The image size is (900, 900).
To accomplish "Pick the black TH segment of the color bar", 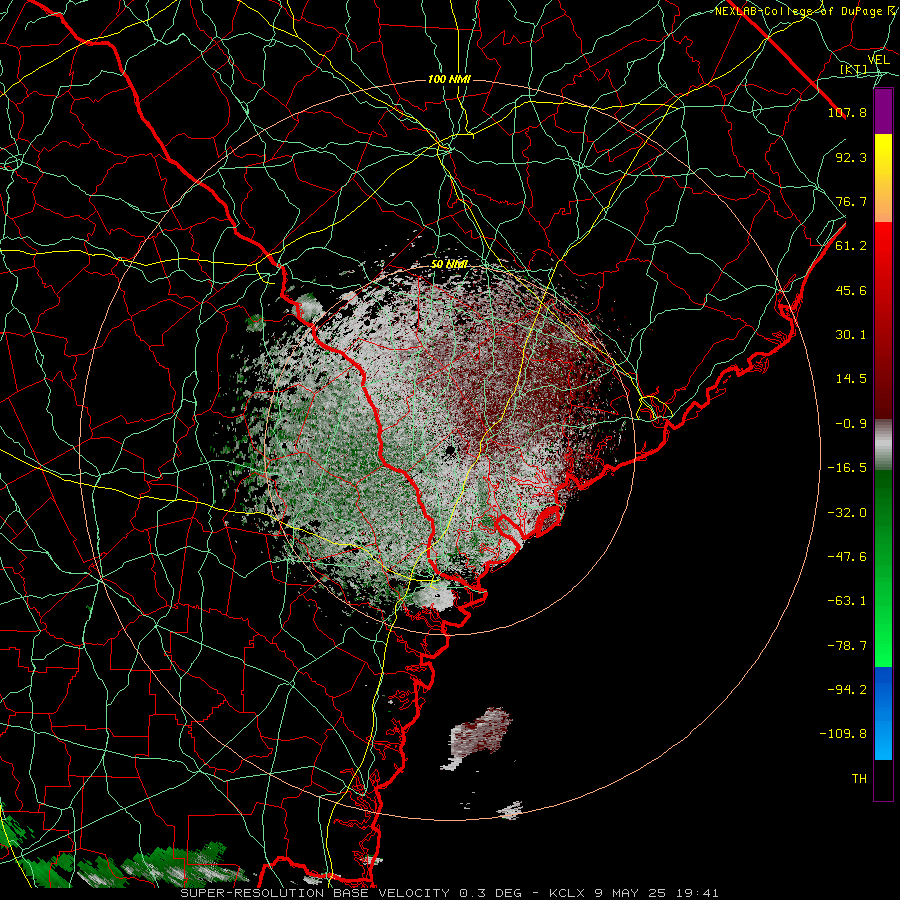I will tap(883, 779).
